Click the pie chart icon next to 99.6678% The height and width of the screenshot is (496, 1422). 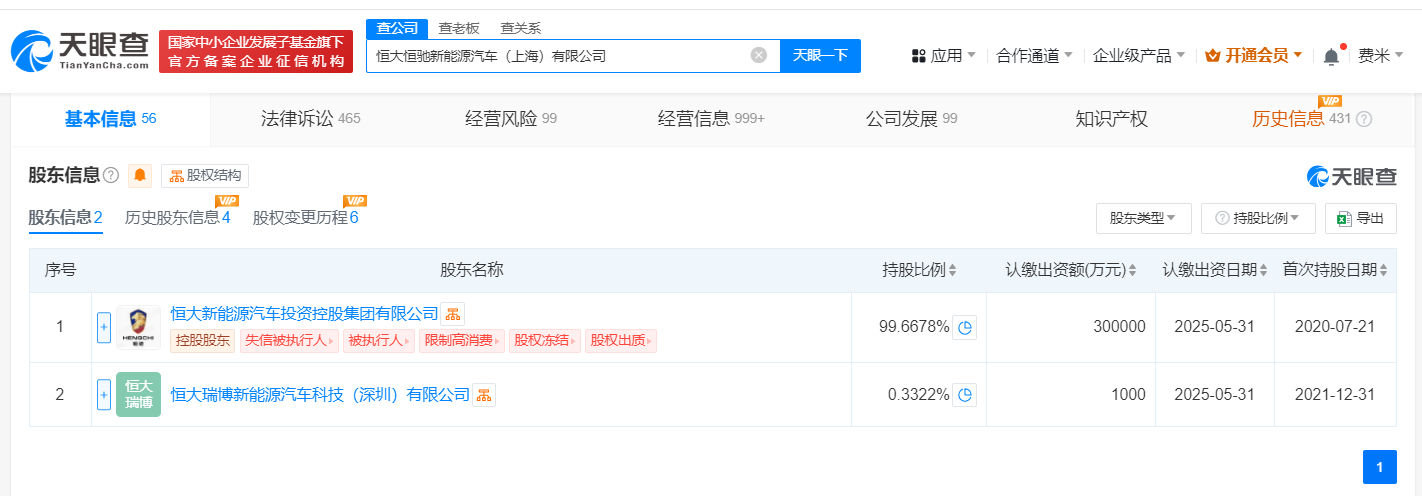coord(965,327)
